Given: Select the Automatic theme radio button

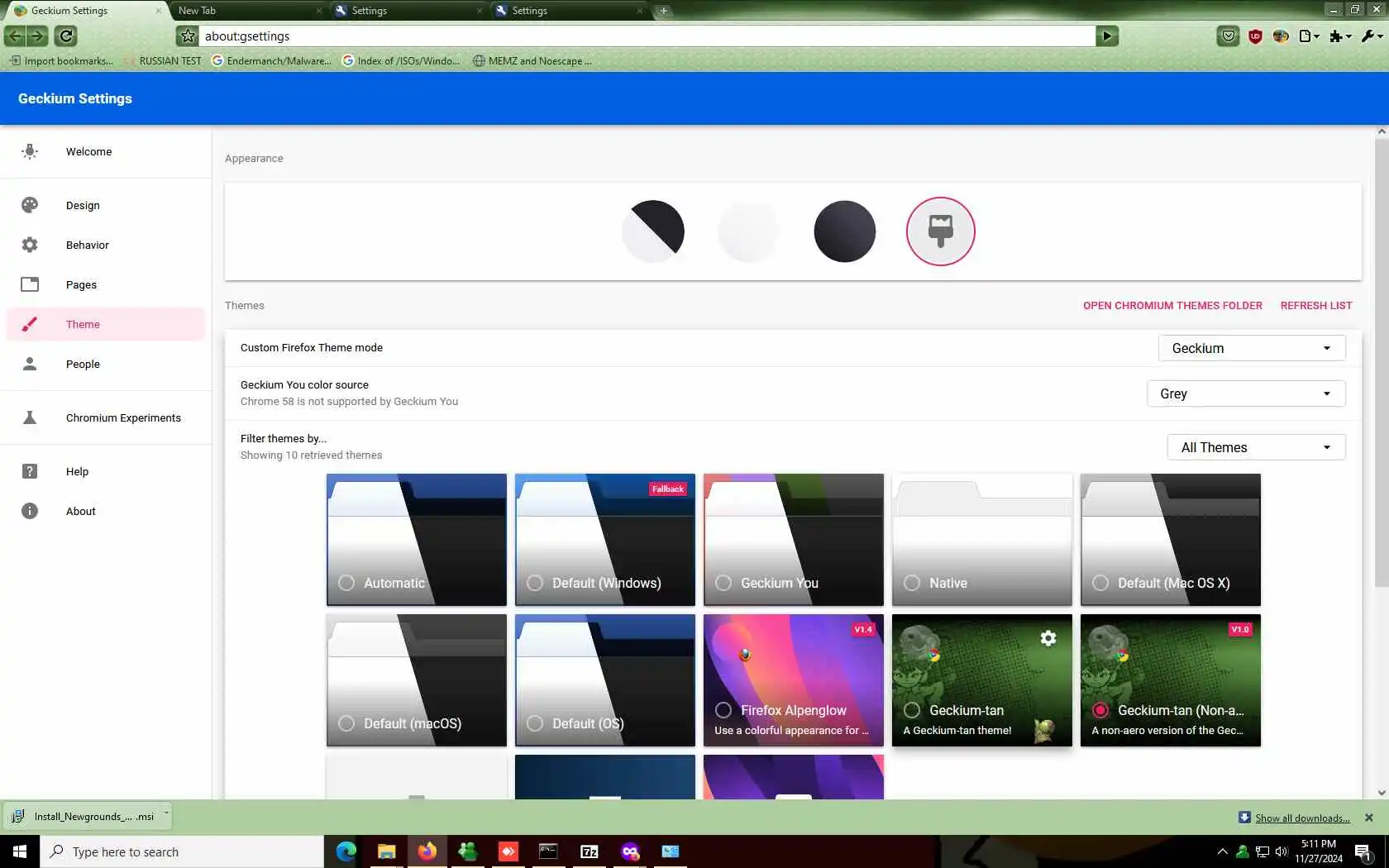Looking at the screenshot, I should coord(346,583).
